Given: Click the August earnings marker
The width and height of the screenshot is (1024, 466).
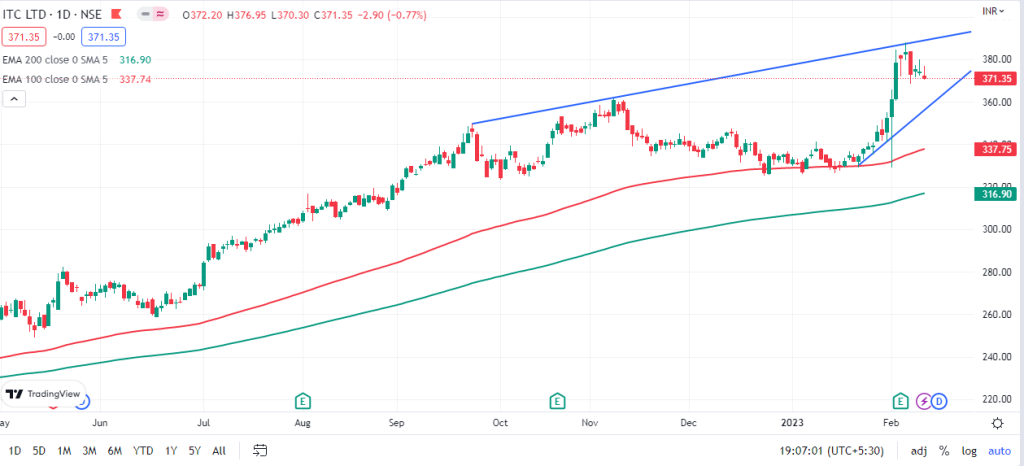Looking at the screenshot, I should [x=301, y=401].
